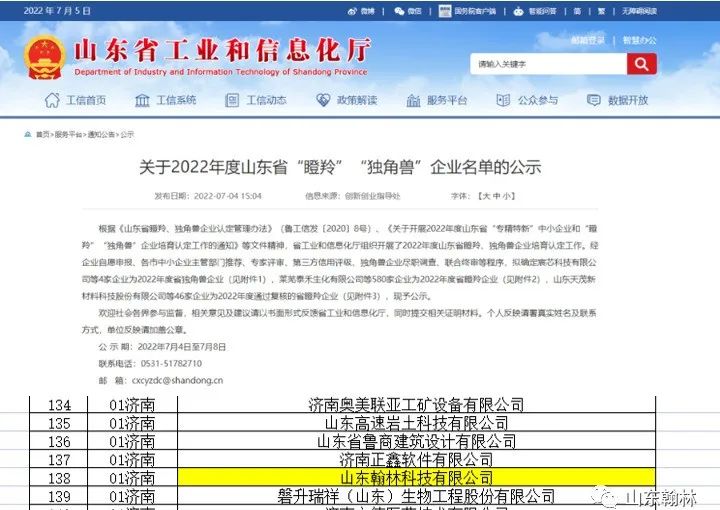
Task: Open the 邮箱登录 link
Action: (x=588, y=40)
